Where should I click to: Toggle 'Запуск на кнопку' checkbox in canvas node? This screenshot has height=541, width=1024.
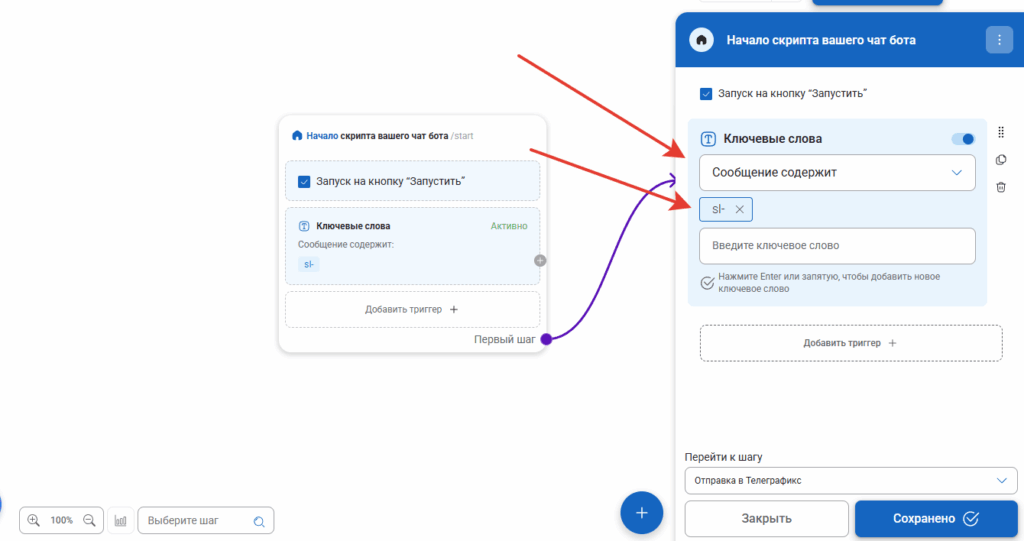click(304, 181)
